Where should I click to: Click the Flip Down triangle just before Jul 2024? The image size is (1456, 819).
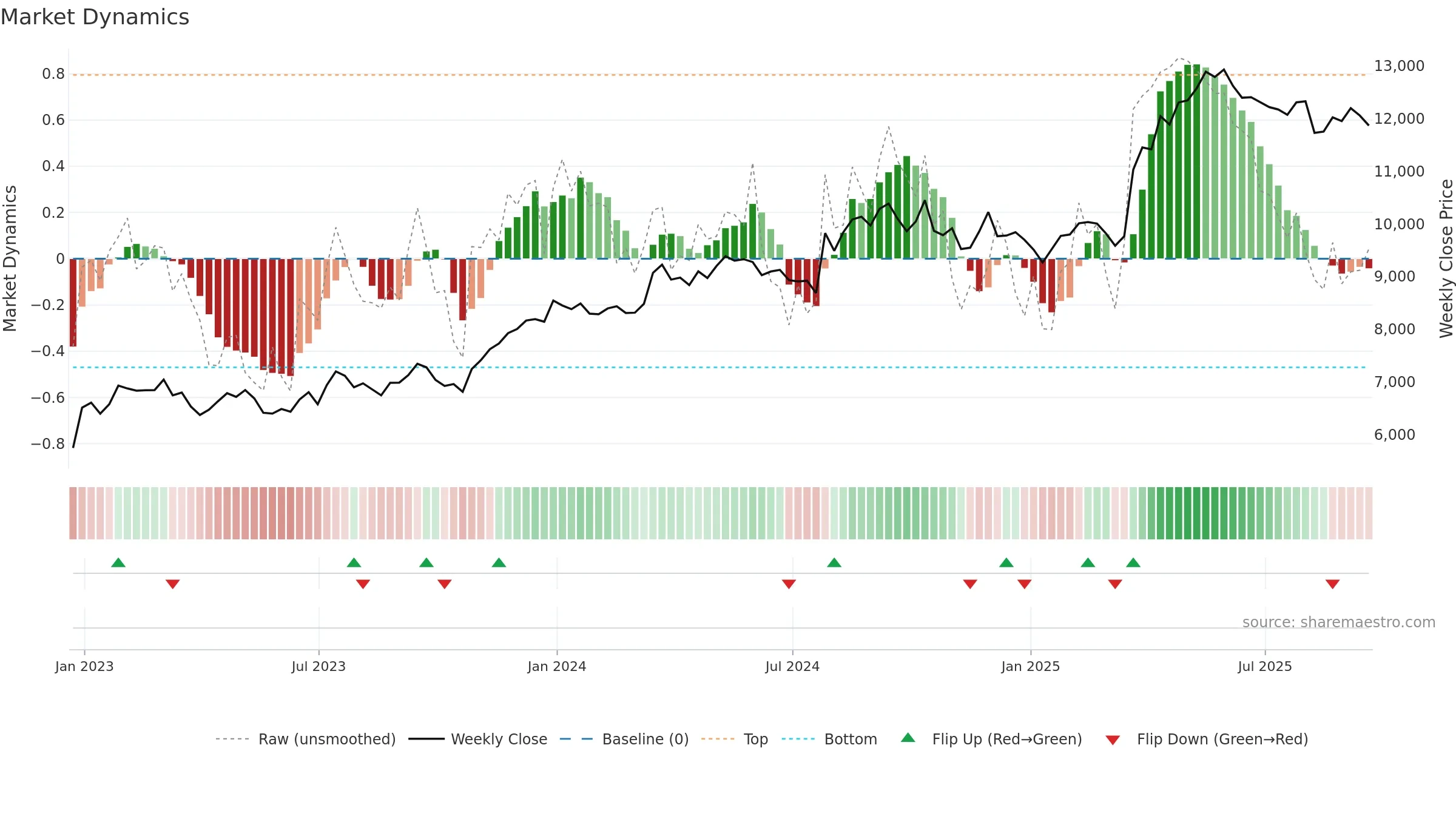tap(789, 584)
